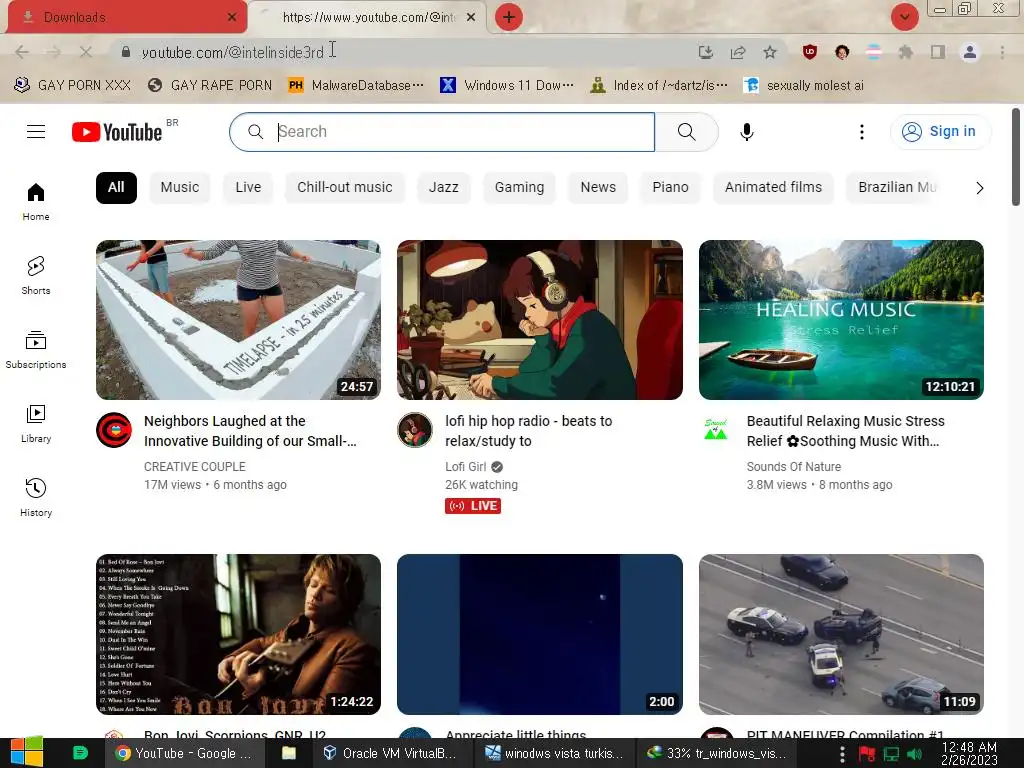Open the Healing Music thumbnail
1024x768 pixels.
pyautogui.click(x=841, y=320)
